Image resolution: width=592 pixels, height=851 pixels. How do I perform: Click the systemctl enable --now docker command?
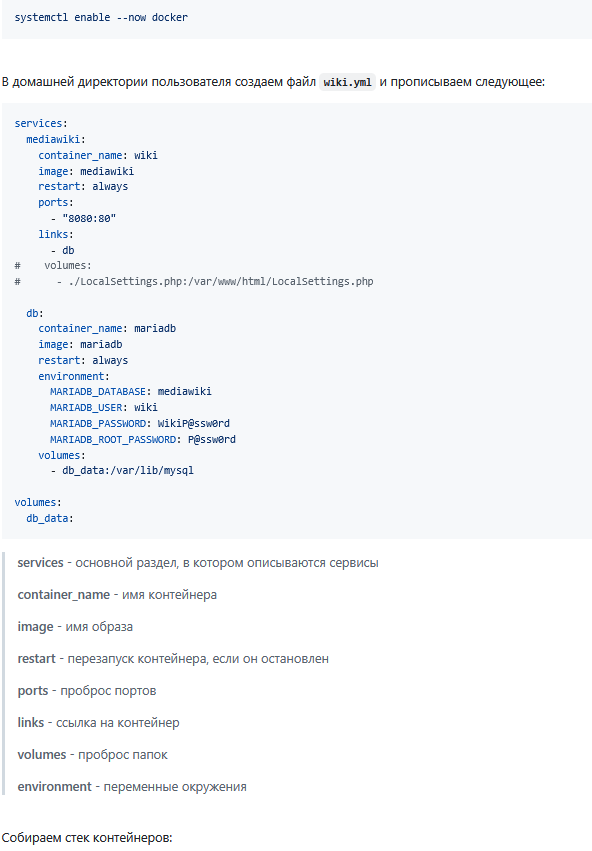pyautogui.click(x=101, y=17)
